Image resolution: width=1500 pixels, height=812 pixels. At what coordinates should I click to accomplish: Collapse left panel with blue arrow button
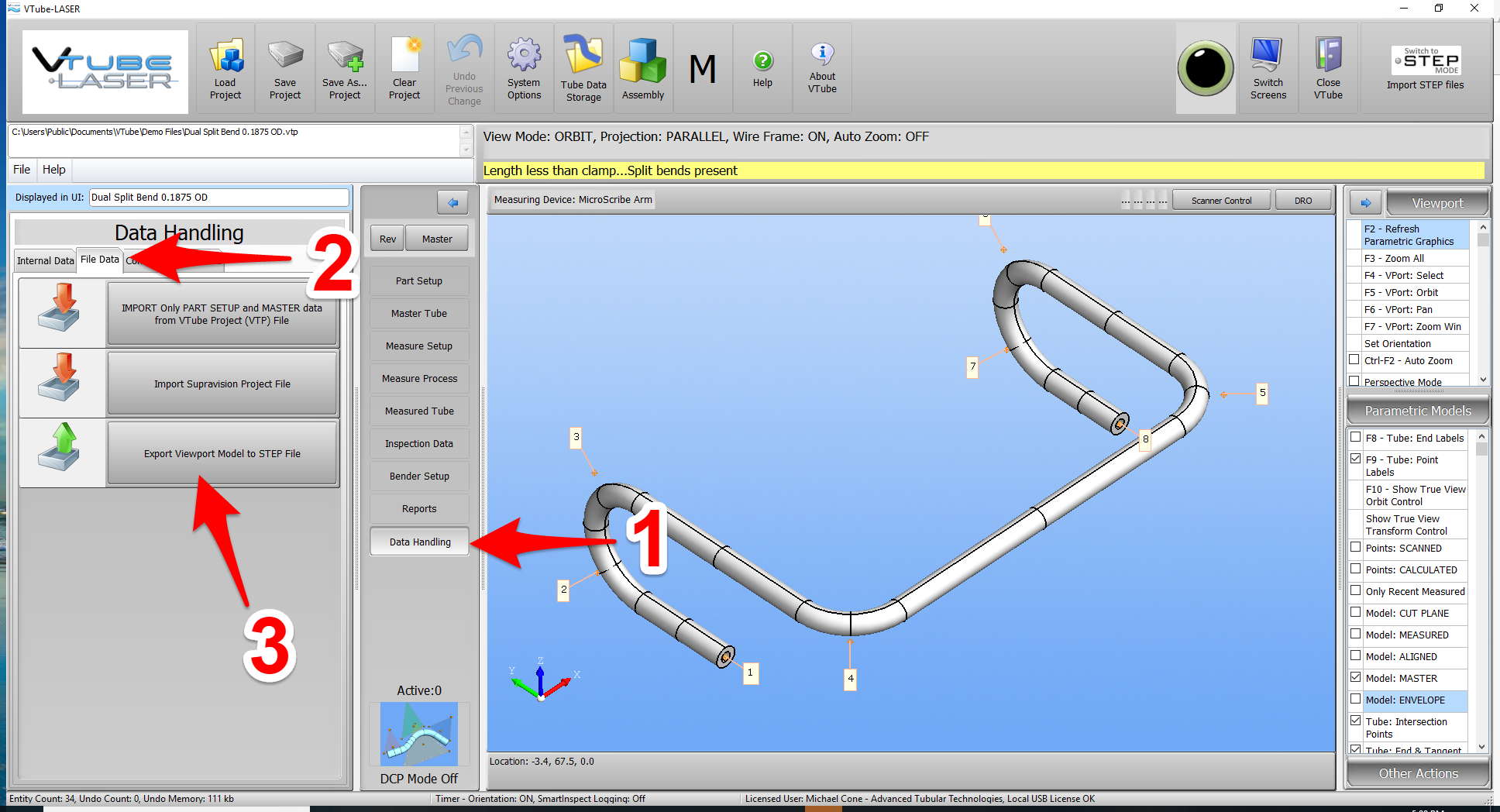point(452,203)
